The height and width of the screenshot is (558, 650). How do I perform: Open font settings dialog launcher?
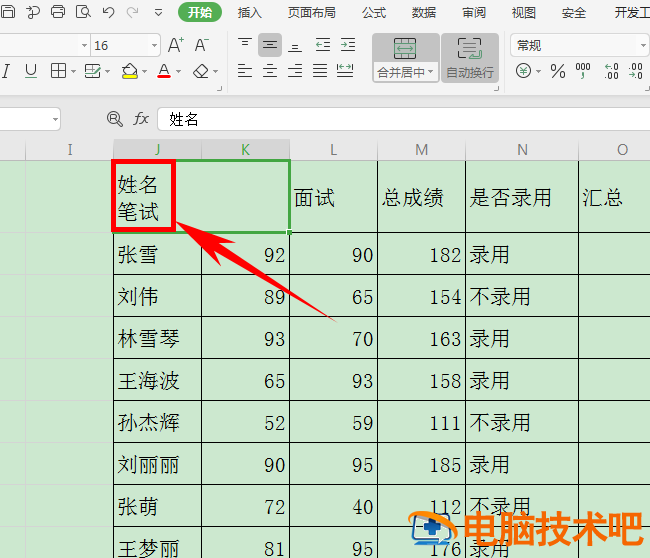(220, 88)
